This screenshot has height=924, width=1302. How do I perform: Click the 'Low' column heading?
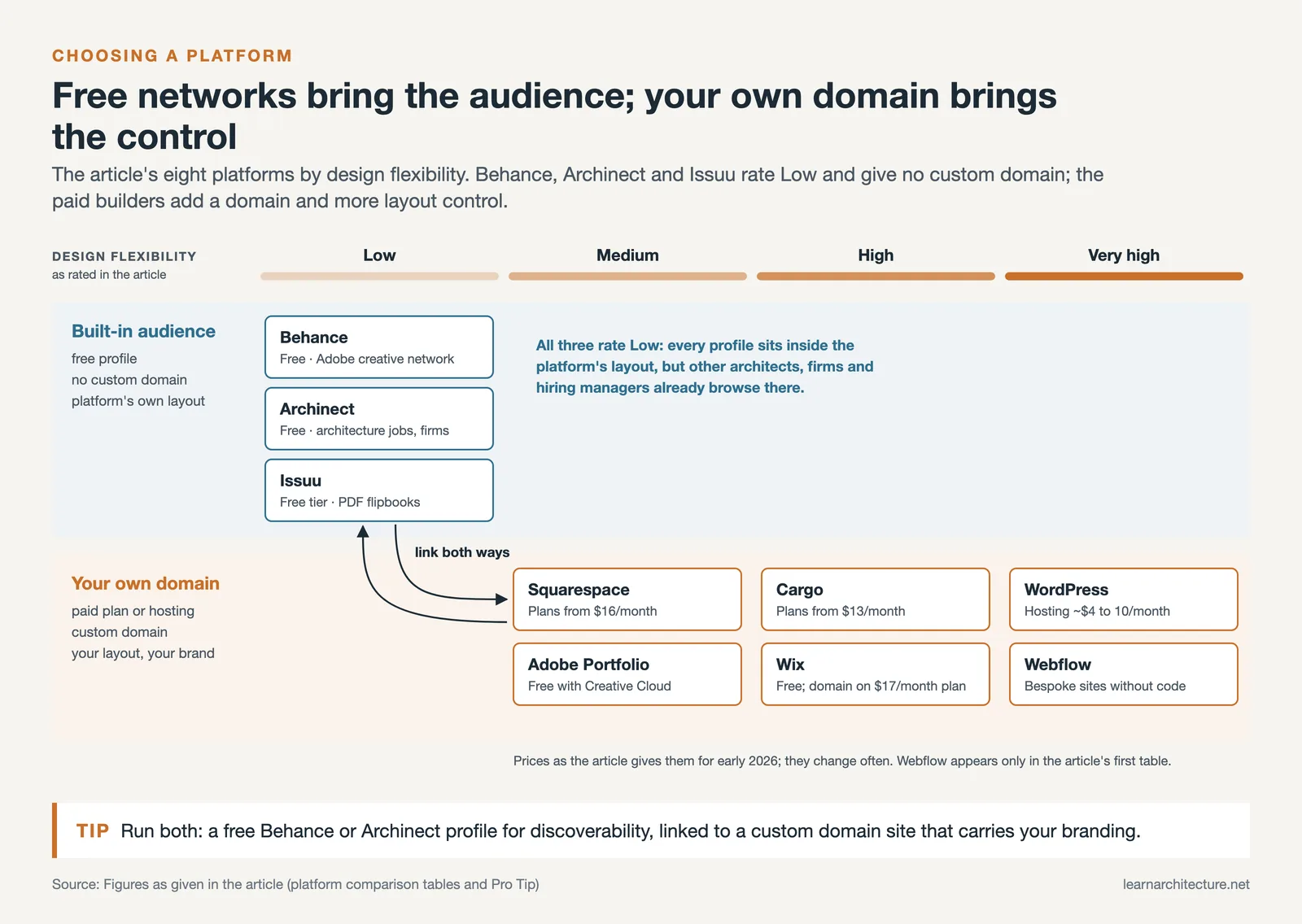point(379,255)
